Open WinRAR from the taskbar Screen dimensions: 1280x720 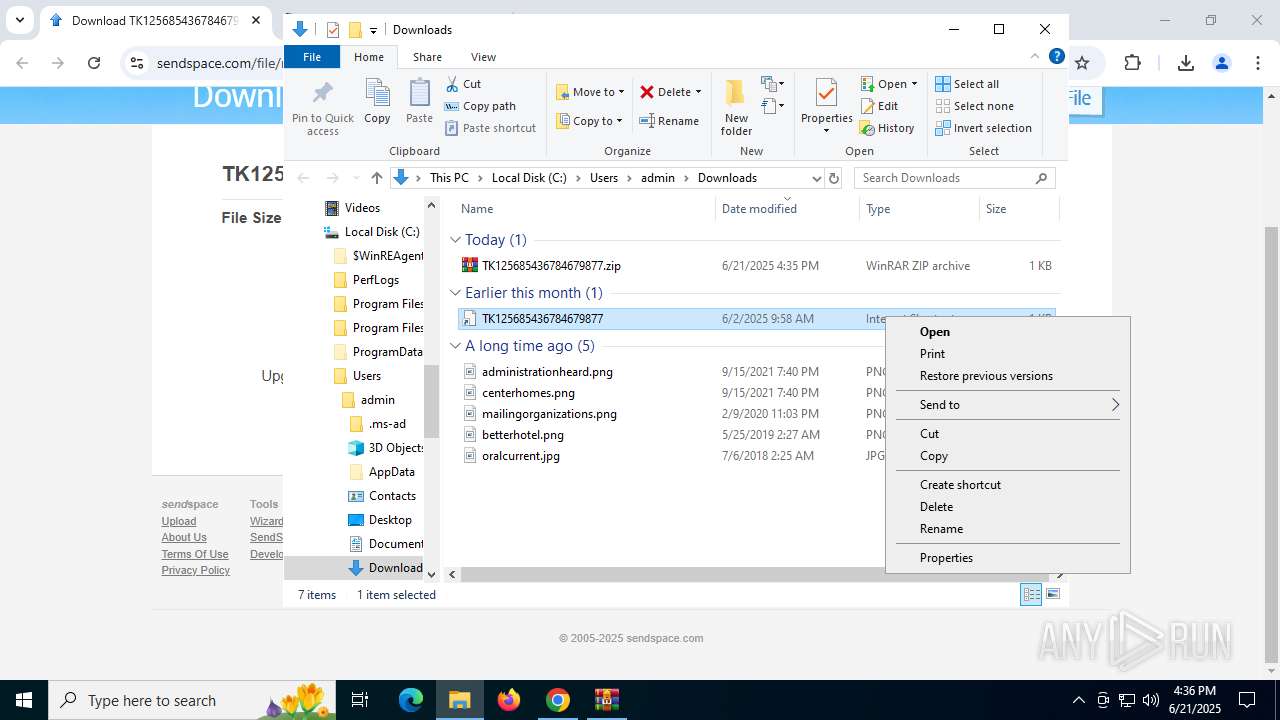pyautogui.click(x=607, y=700)
